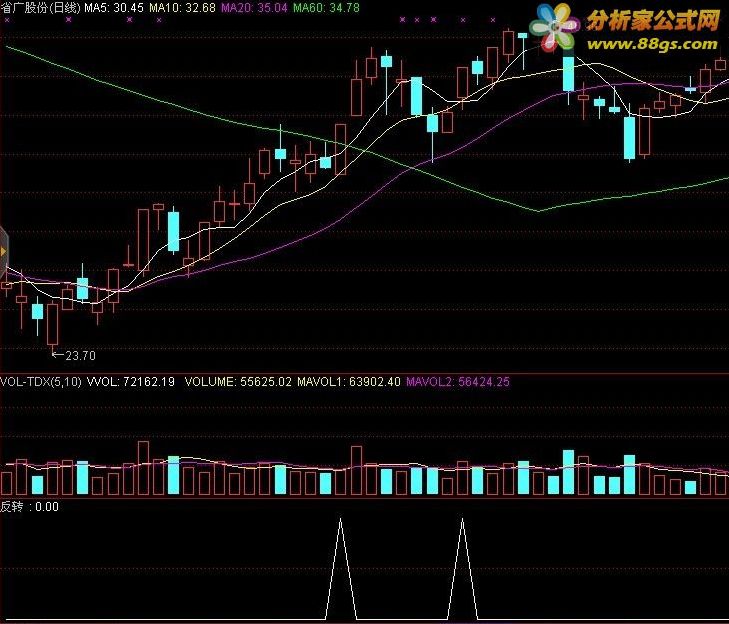The width and height of the screenshot is (729, 624).
Task: Select the MA60: 34.78 indicator label
Action: point(326,7)
